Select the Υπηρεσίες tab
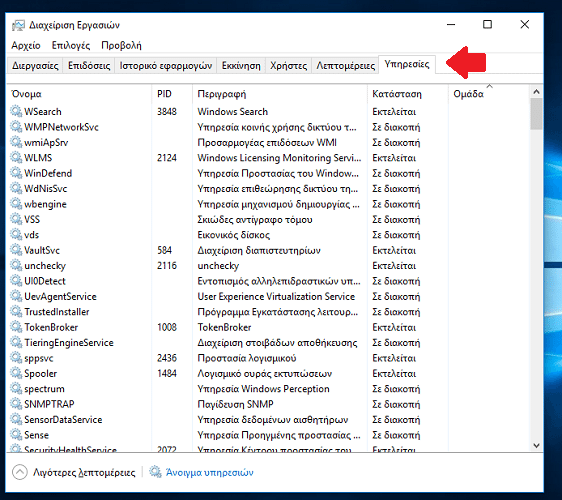Screen dimensions: 562x500 click(407, 64)
